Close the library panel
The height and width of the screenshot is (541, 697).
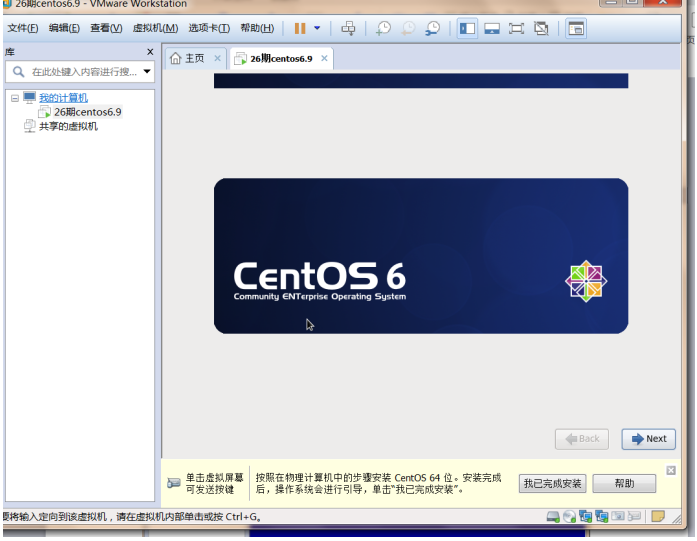[x=150, y=52]
